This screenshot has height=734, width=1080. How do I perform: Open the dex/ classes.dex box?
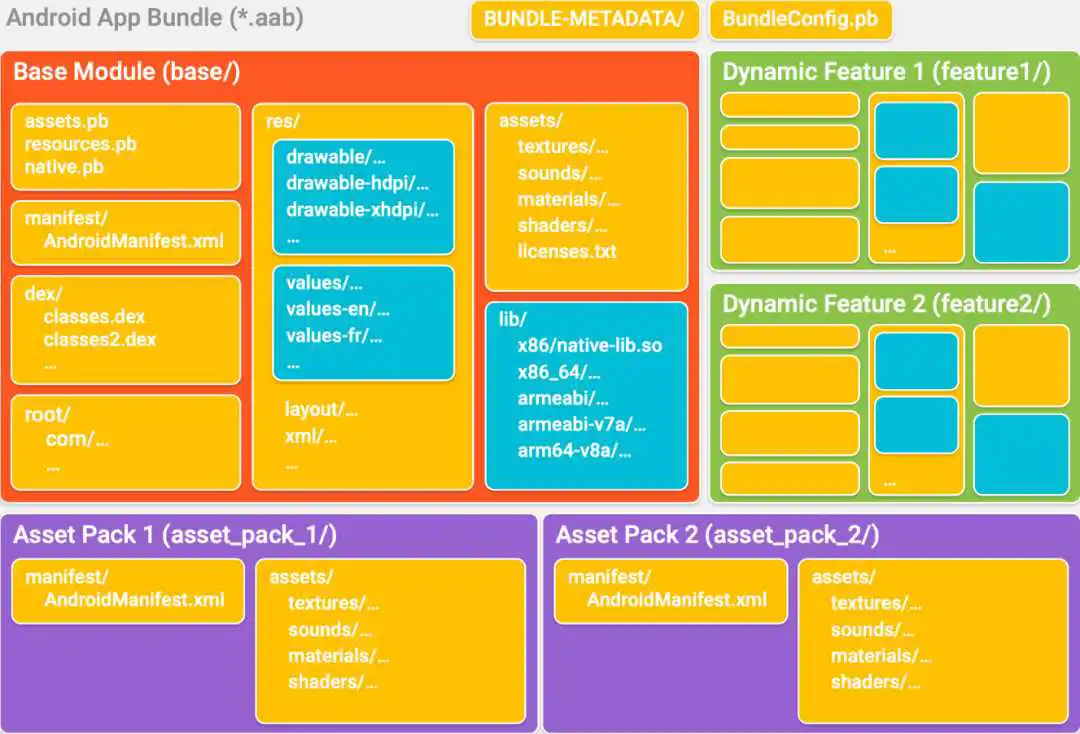pyautogui.click(x=126, y=330)
